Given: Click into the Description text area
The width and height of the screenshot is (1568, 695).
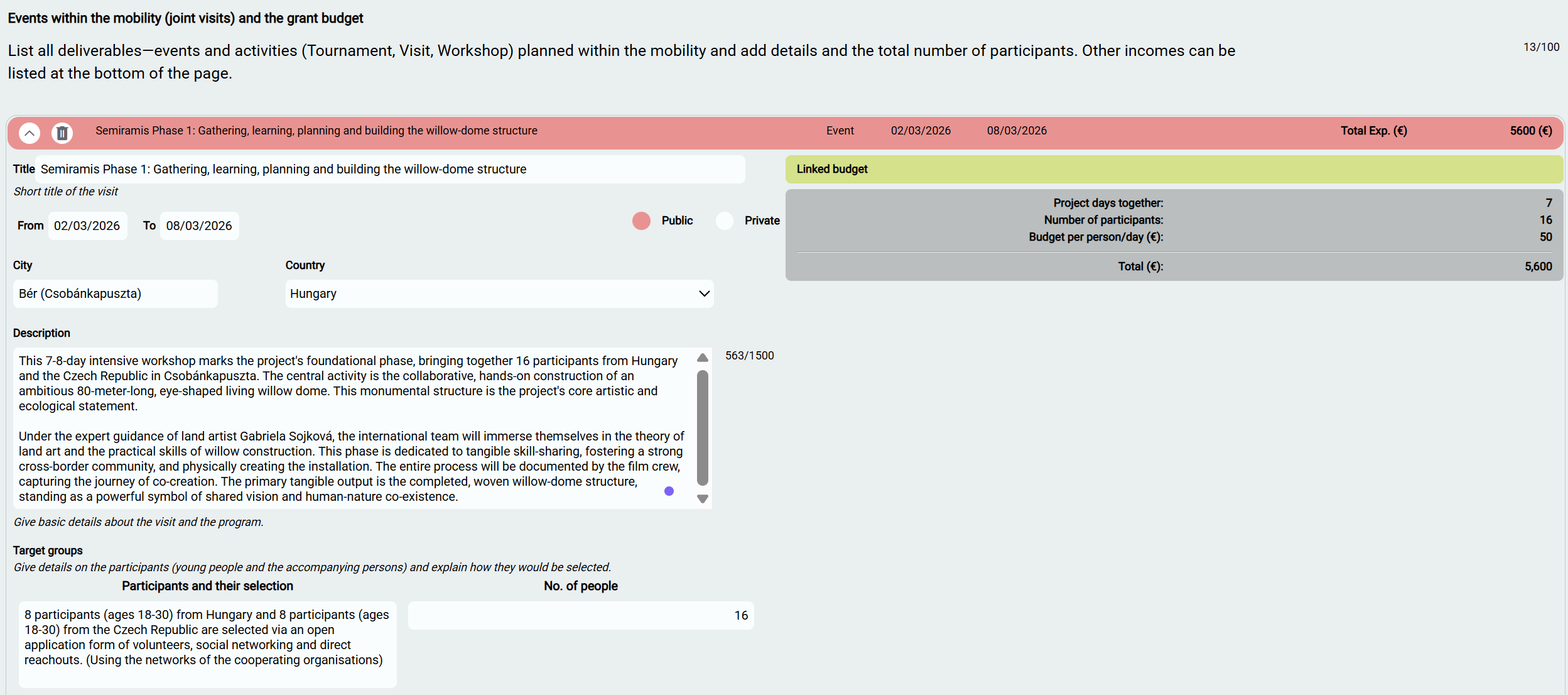Looking at the screenshot, I should [352, 427].
